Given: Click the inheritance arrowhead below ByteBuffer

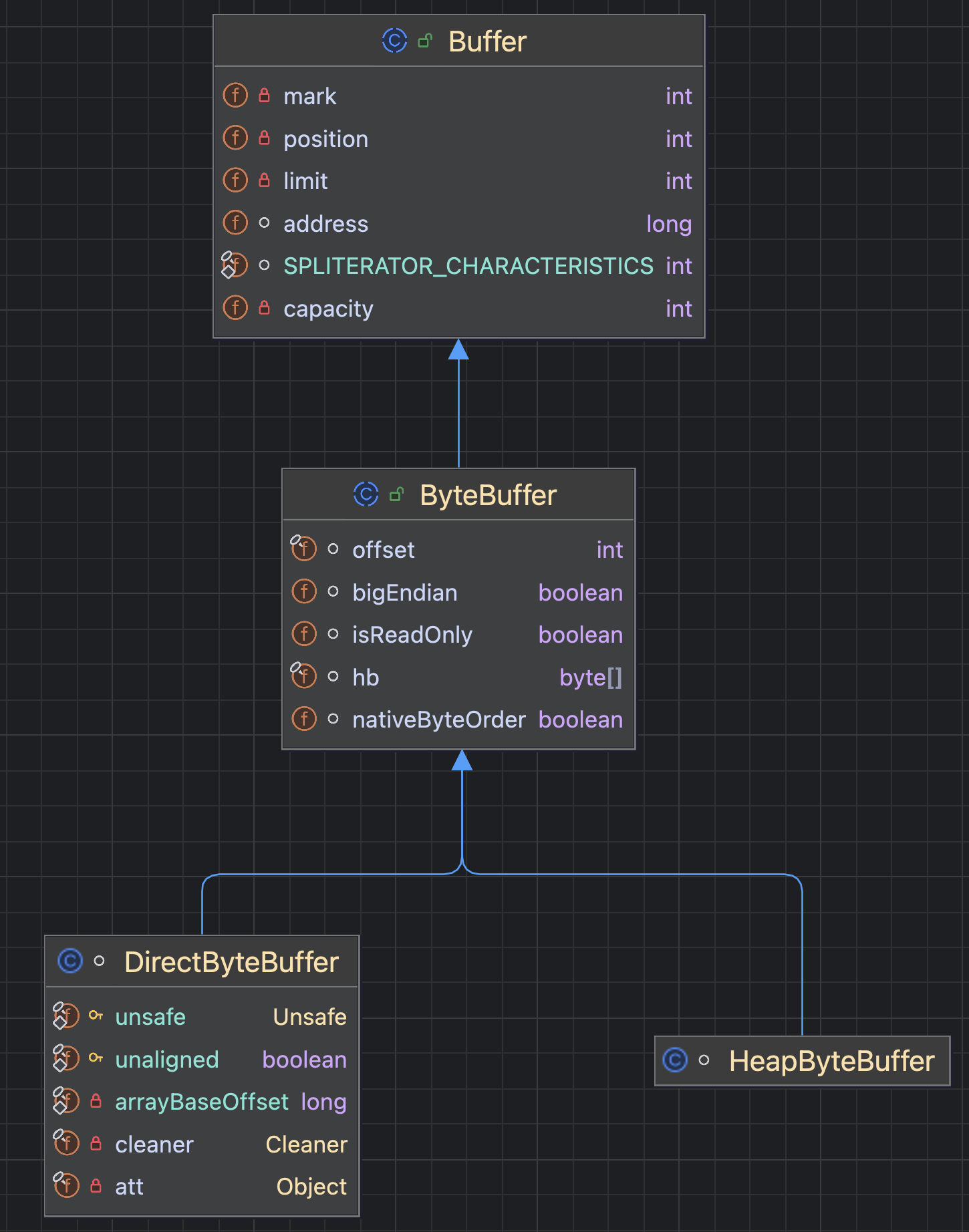Looking at the screenshot, I should 462,760.
